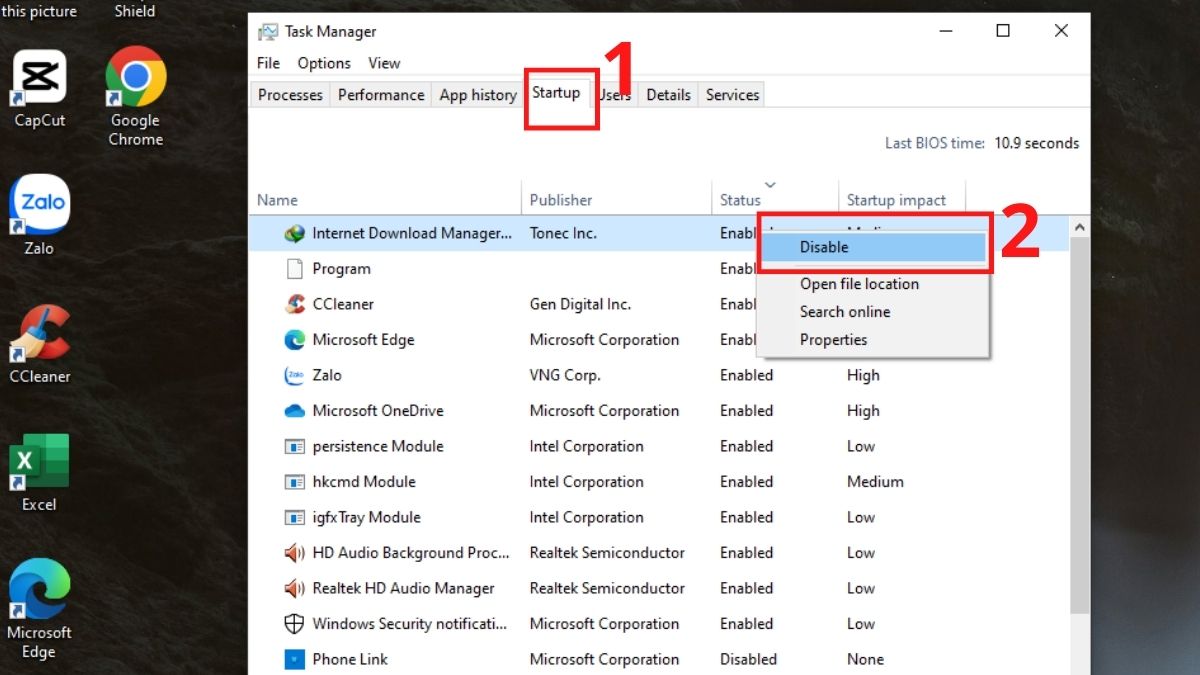
Task: Click the Microsoft OneDrive cloud icon
Action: (294, 411)
